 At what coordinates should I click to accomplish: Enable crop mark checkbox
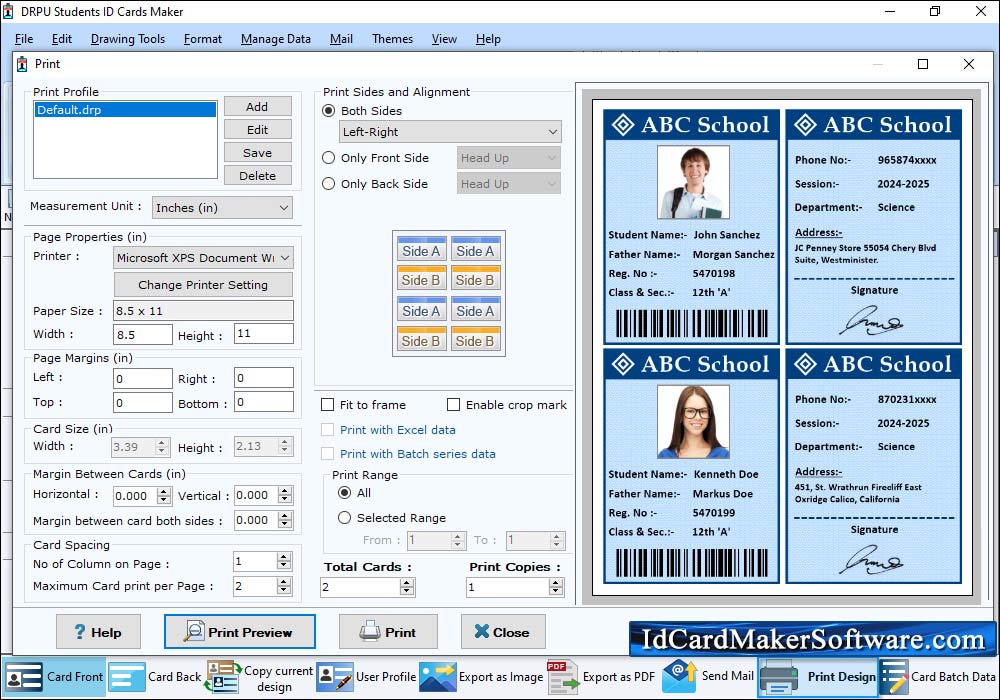[453, 405]
